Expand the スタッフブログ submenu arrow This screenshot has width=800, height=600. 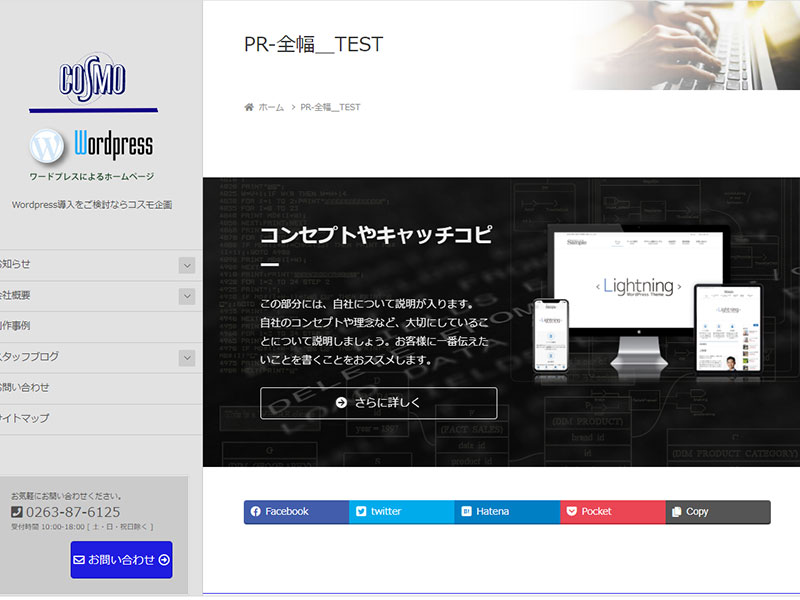(187, 357)
